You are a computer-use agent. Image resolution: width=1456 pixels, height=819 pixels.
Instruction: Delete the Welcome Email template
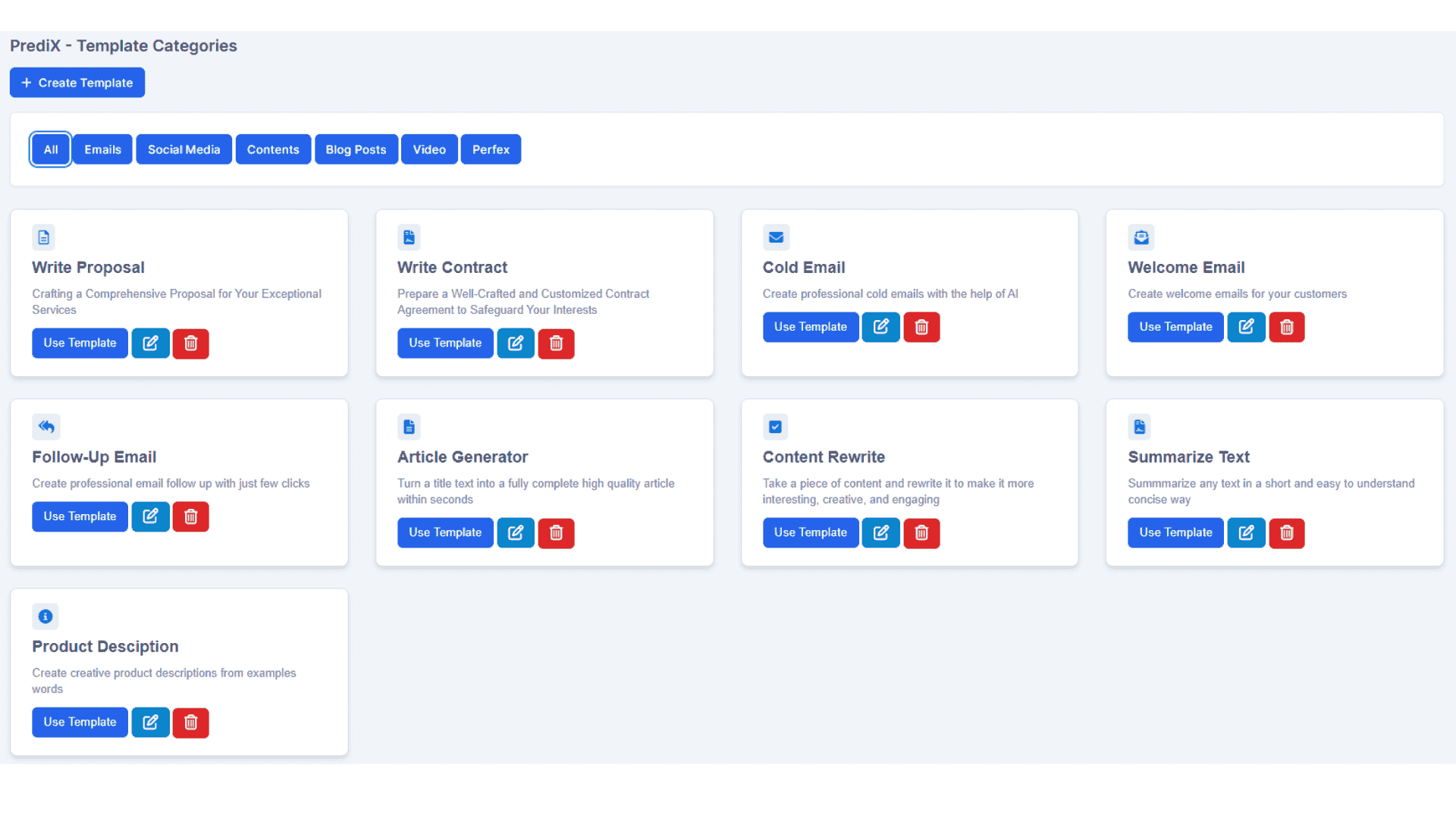[1287, 327]
